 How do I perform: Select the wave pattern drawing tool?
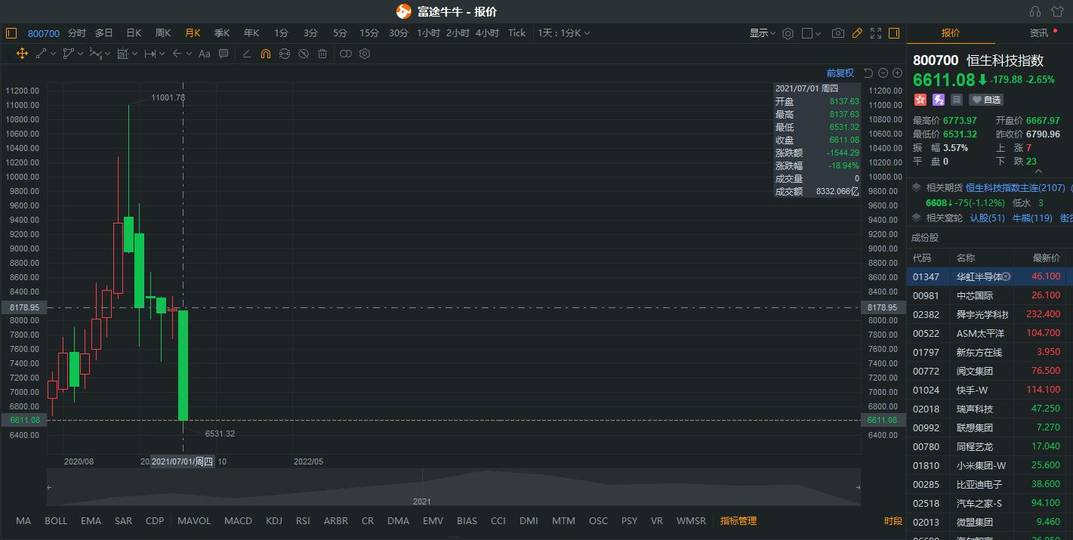(95, 53)
